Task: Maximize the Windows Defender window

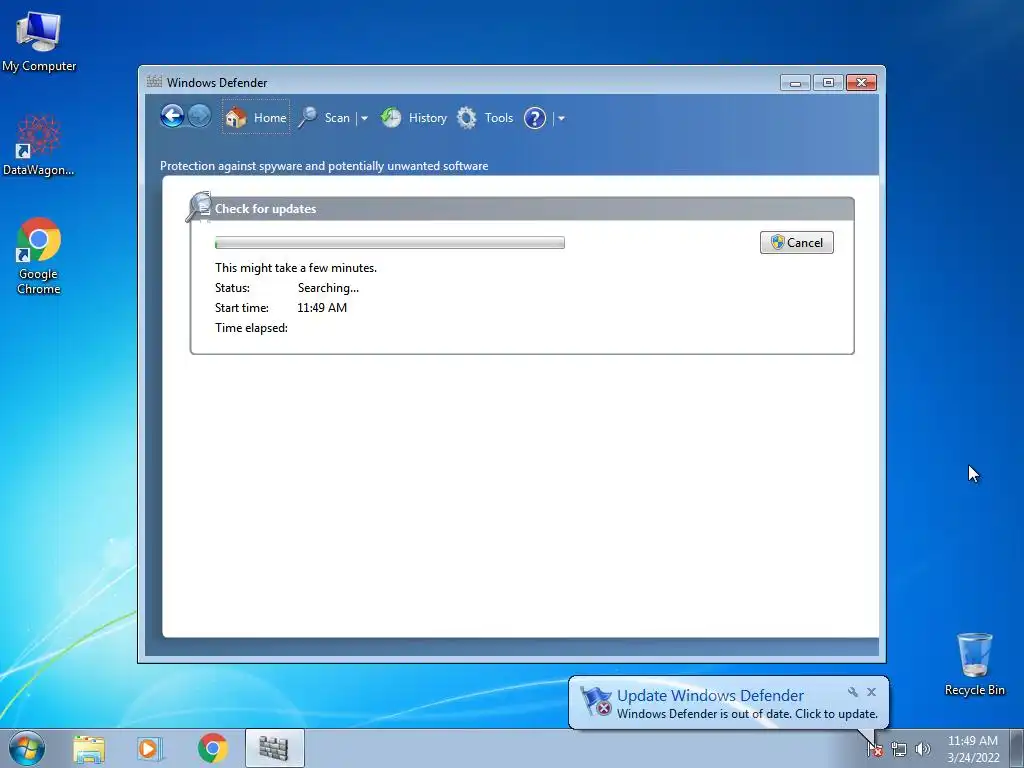Action: click(x=828, y=83)
